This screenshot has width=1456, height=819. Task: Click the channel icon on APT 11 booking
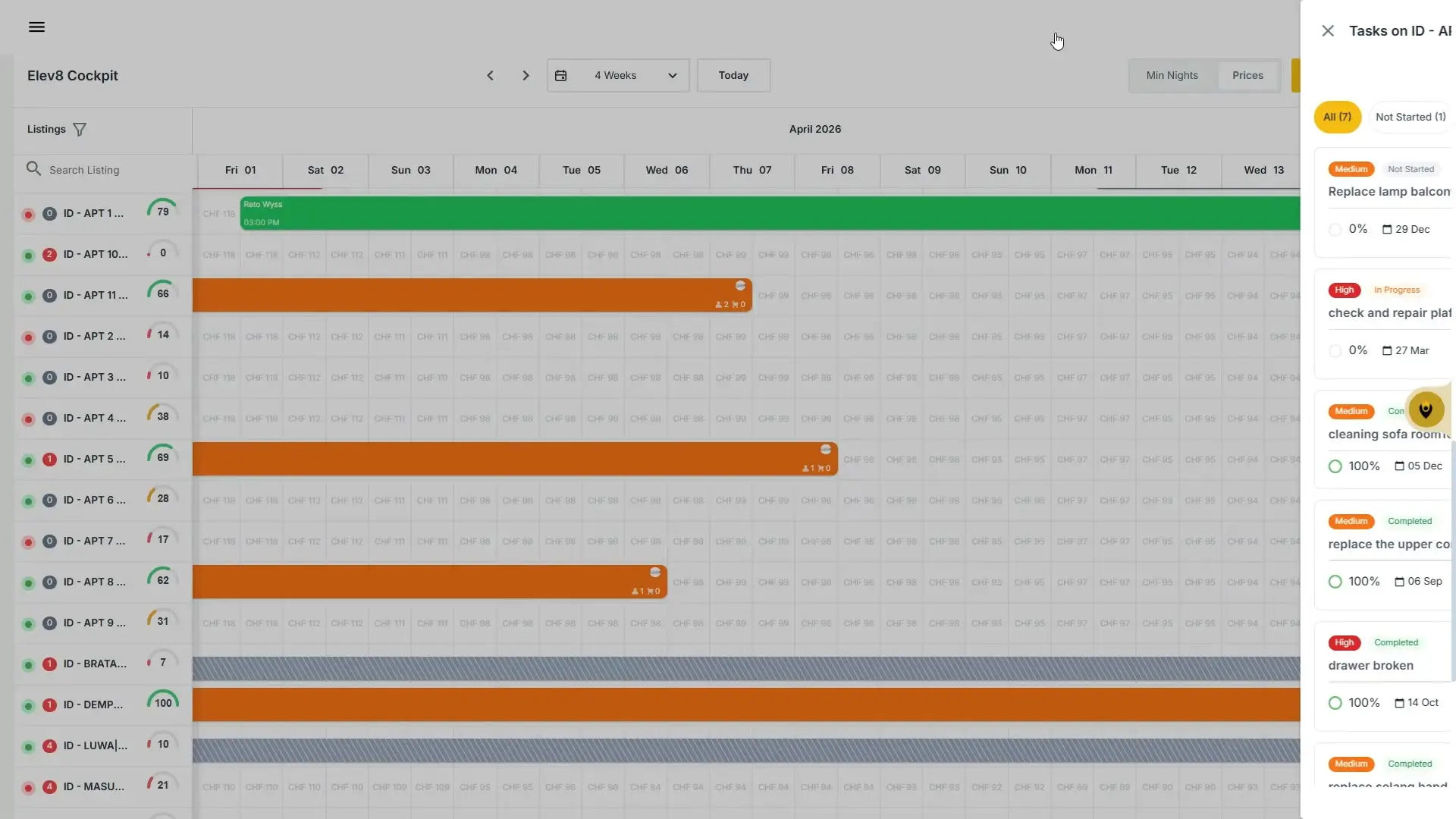[740, 286]
